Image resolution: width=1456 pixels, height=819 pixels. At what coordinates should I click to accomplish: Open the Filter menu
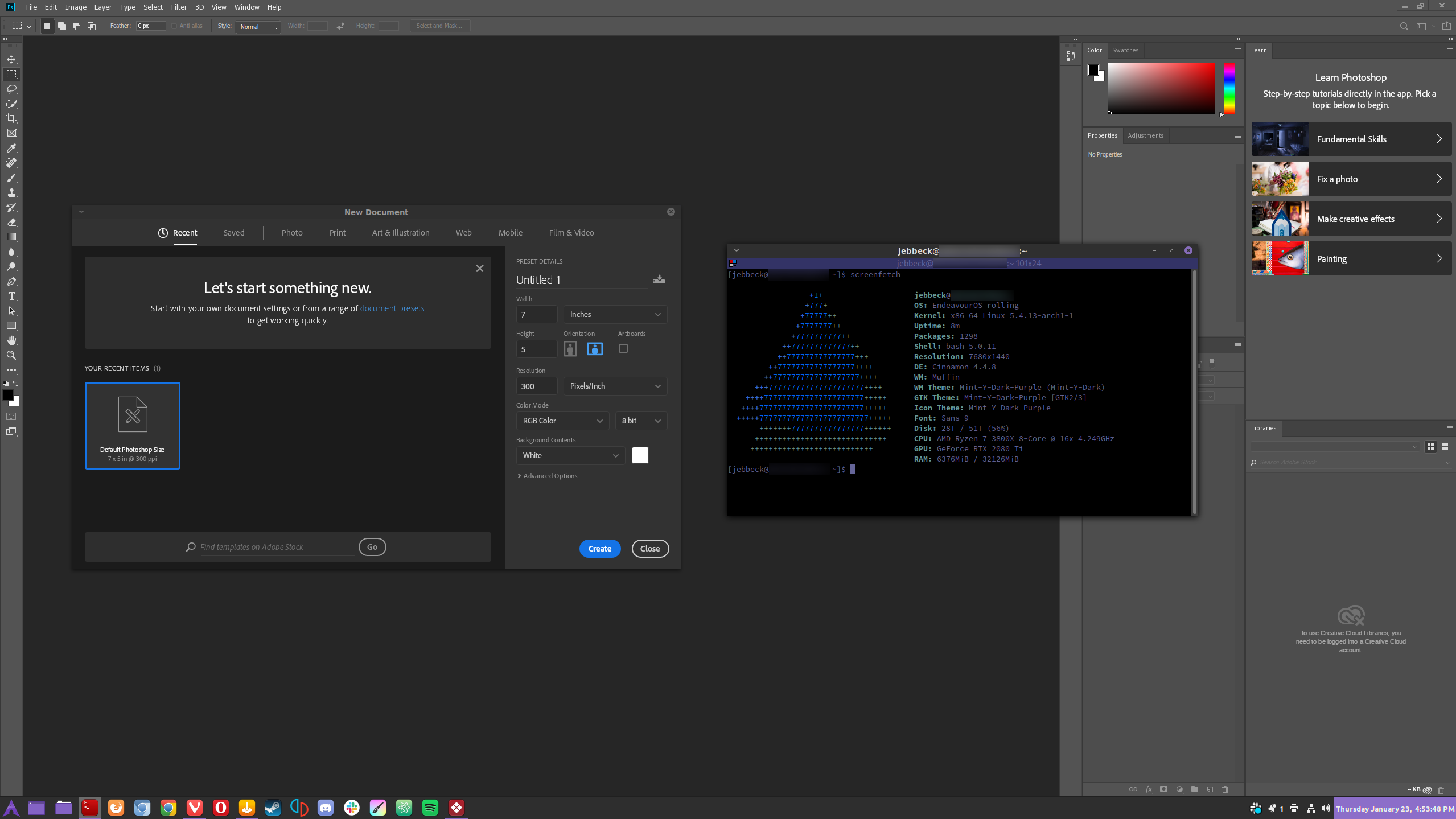[x=179, y=7]
